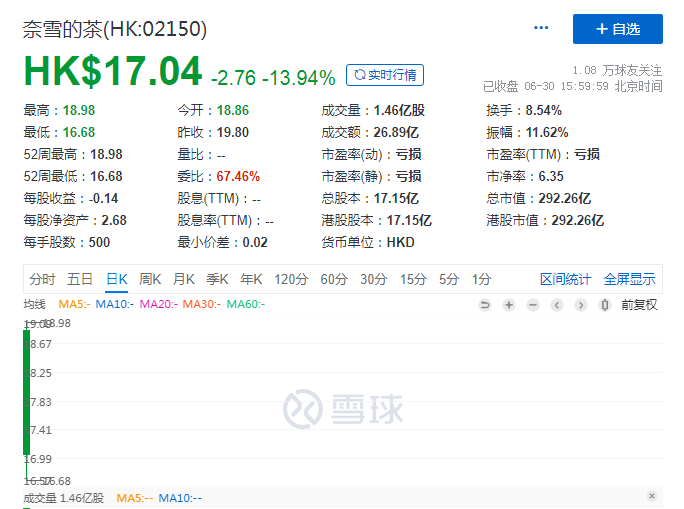Screen dimensions: 684x509
Task: Add stock via 自选 button
Action: tap(618, 29)
